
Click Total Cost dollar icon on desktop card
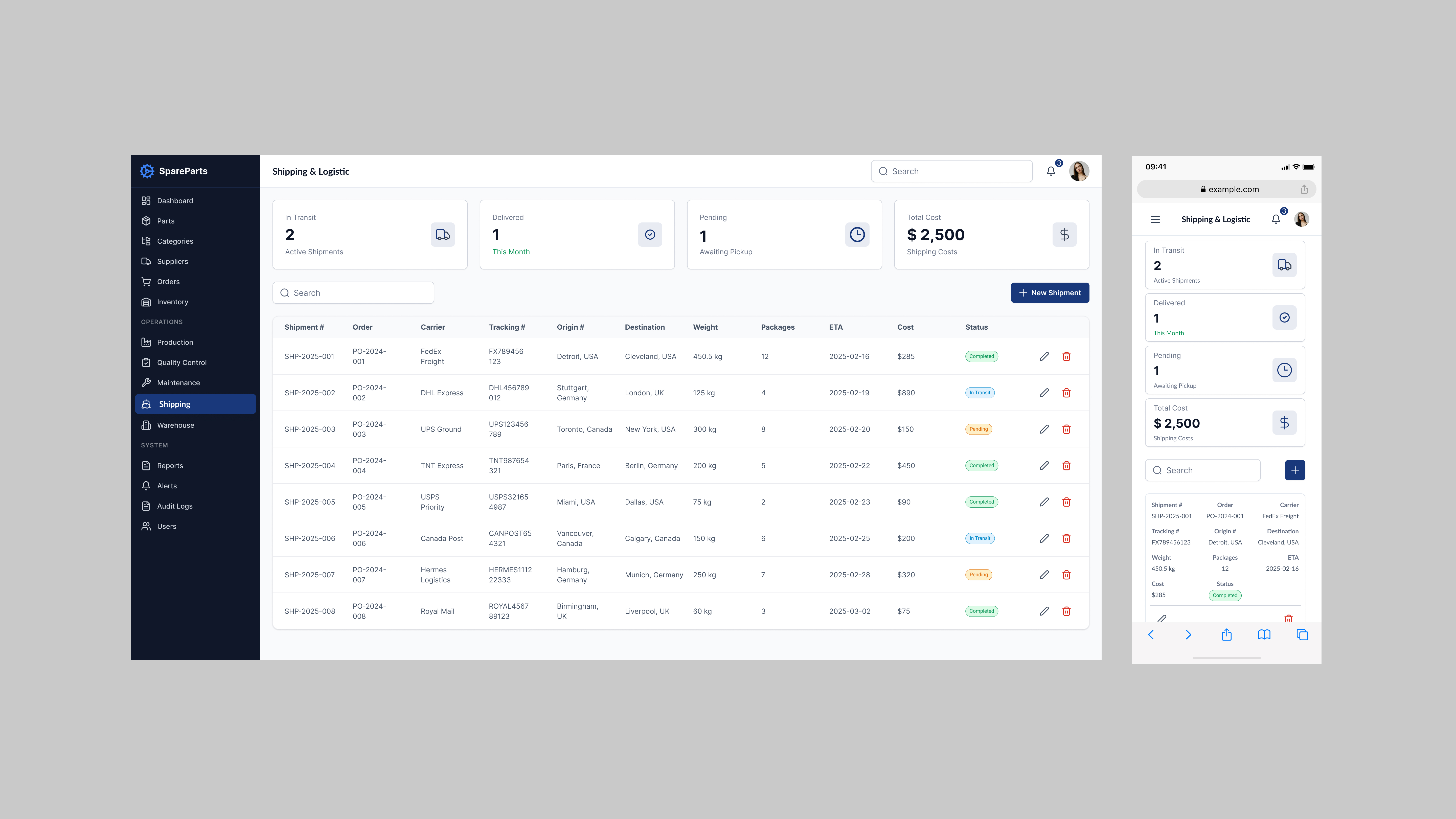1064,235
